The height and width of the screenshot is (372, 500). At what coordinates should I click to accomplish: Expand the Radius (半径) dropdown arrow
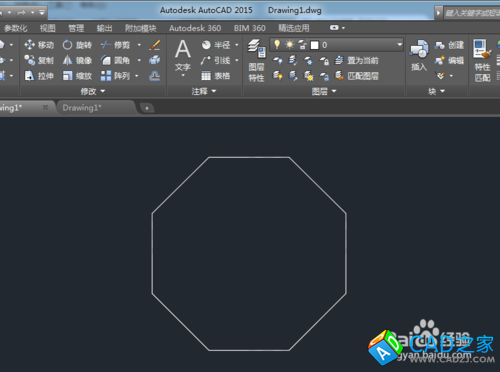pyautogui.click(x=237, y=45)
